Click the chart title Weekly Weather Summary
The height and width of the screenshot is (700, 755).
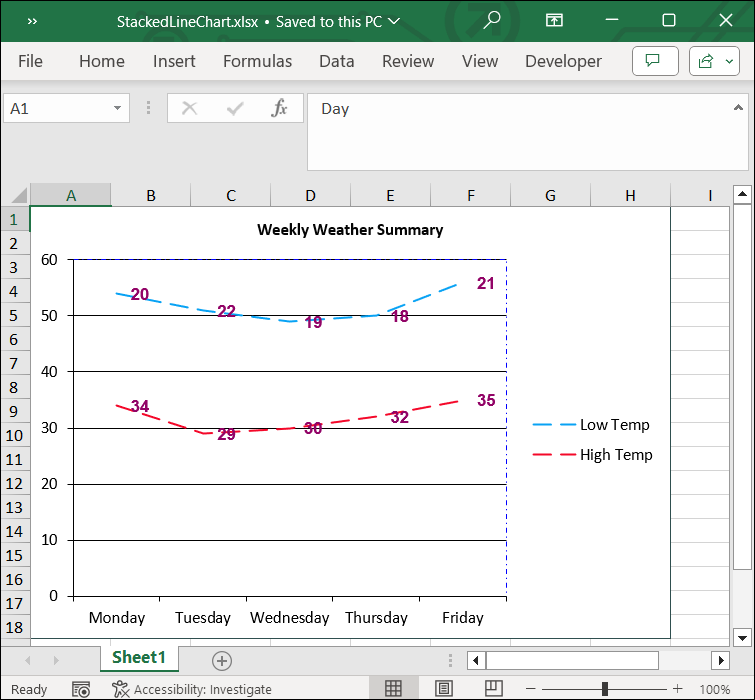tap(350, 230)
